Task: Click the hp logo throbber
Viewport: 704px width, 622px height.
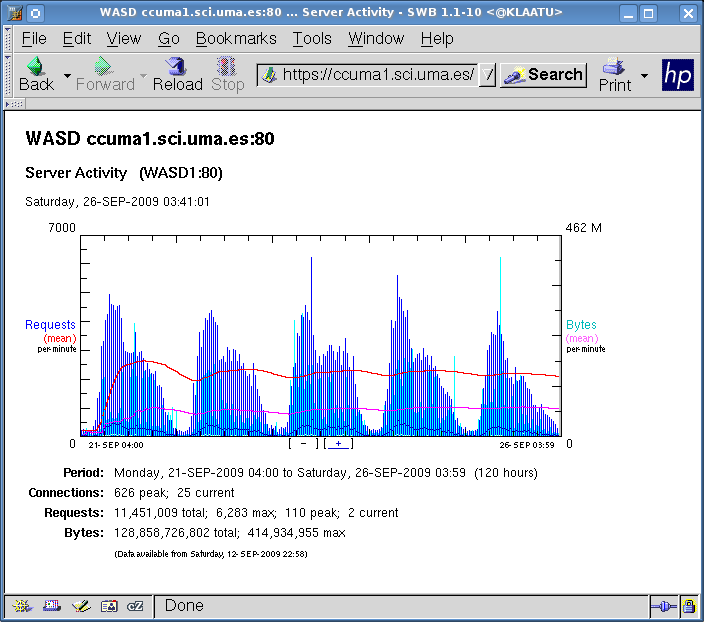Action: pyautogui.click(x=678, y=75)
